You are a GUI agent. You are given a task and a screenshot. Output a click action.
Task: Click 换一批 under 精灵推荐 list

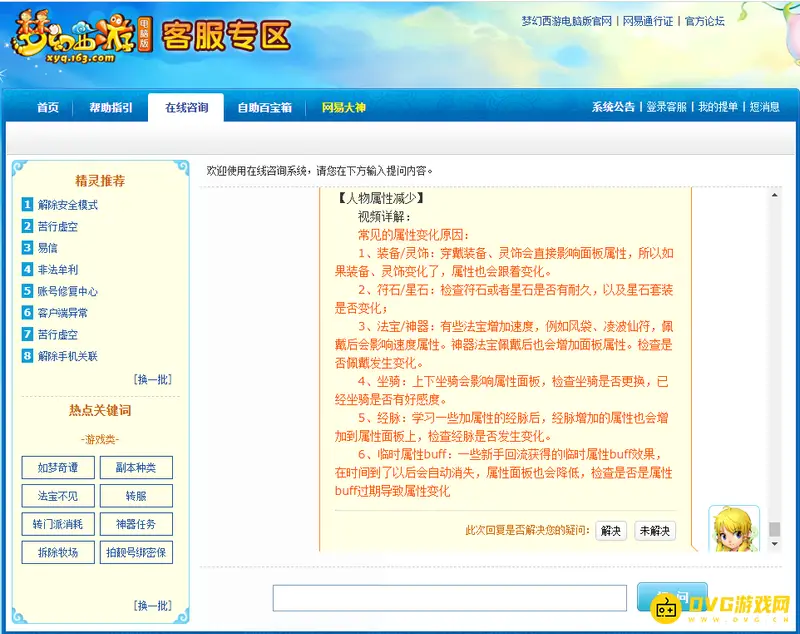pyautogui.click(x=153, y=379)
